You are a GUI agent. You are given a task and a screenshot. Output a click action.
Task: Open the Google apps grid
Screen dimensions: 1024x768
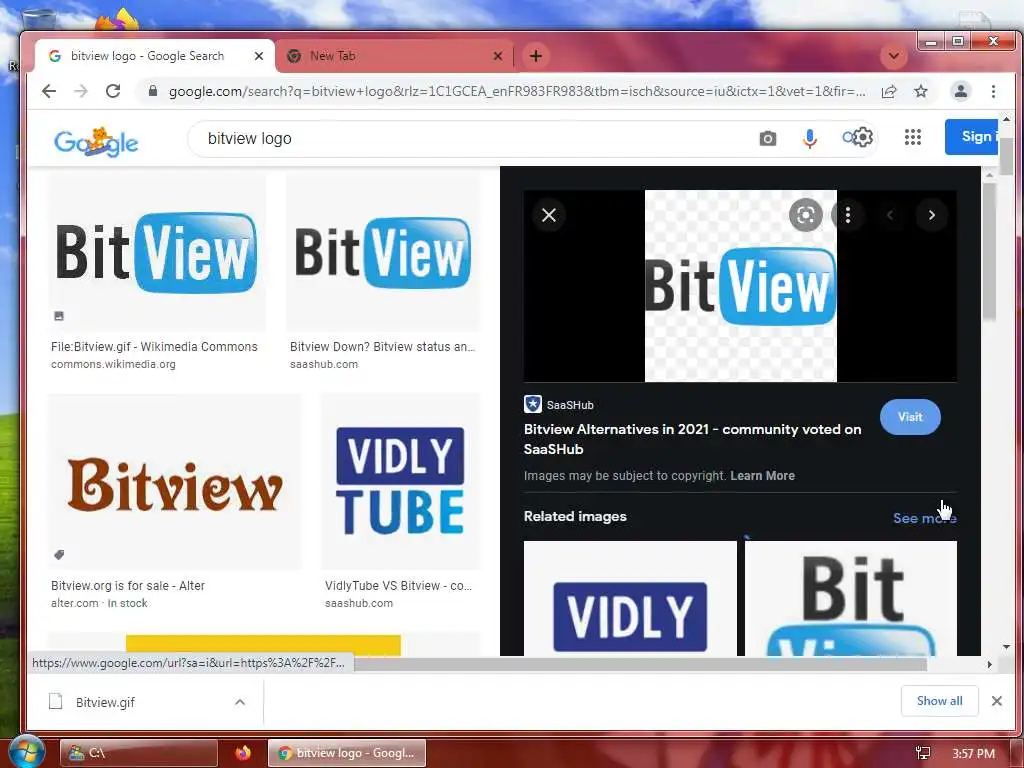[x=912, y=137]
